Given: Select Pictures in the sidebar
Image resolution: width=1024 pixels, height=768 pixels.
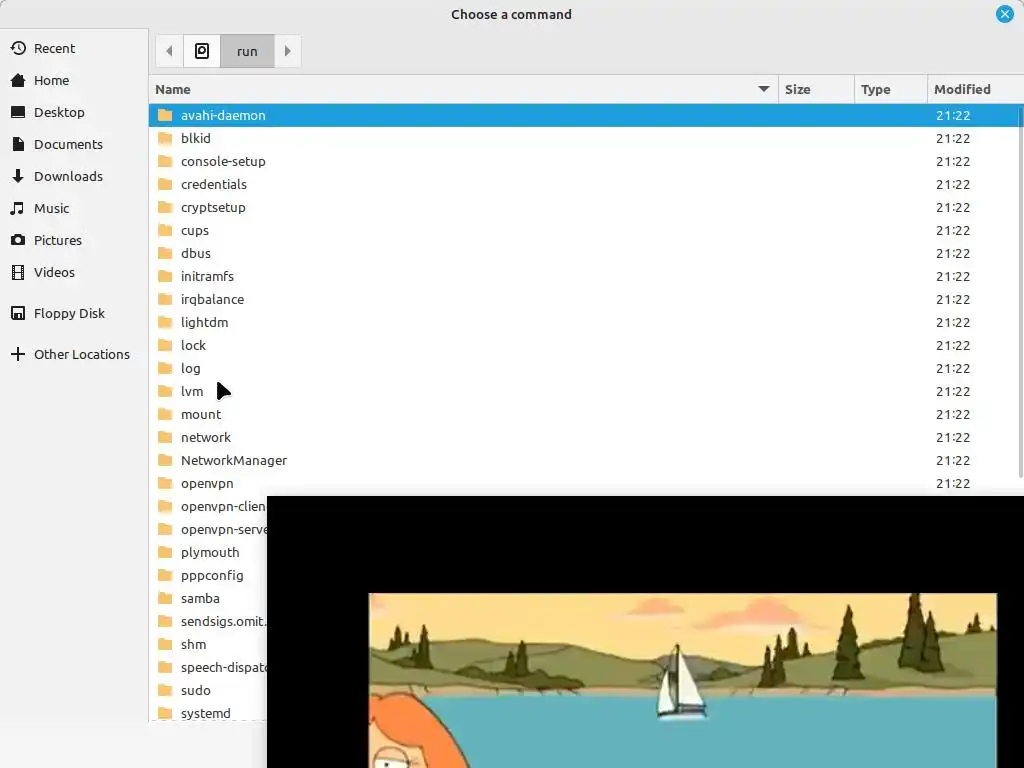Looking at the screenshot, I should tap(74, 240).
